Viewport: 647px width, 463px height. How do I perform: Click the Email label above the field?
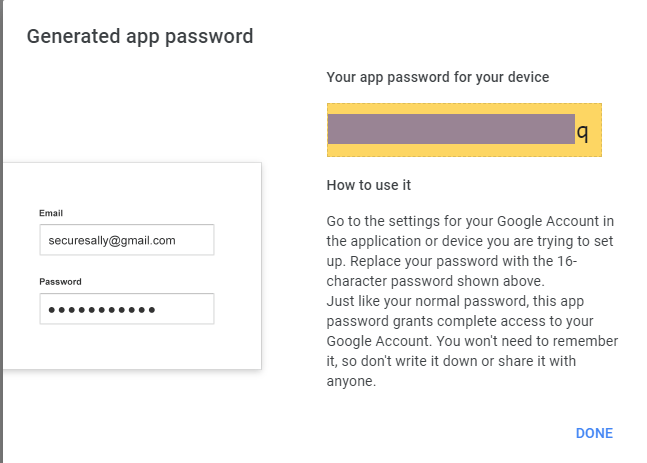51,213
